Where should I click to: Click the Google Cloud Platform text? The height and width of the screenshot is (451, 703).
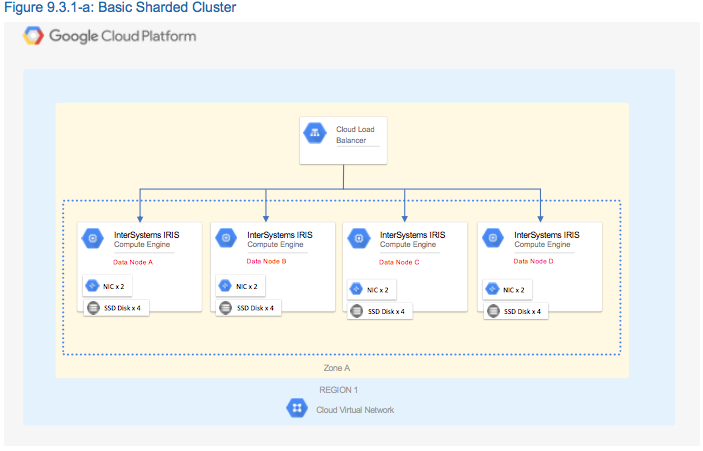122,36
